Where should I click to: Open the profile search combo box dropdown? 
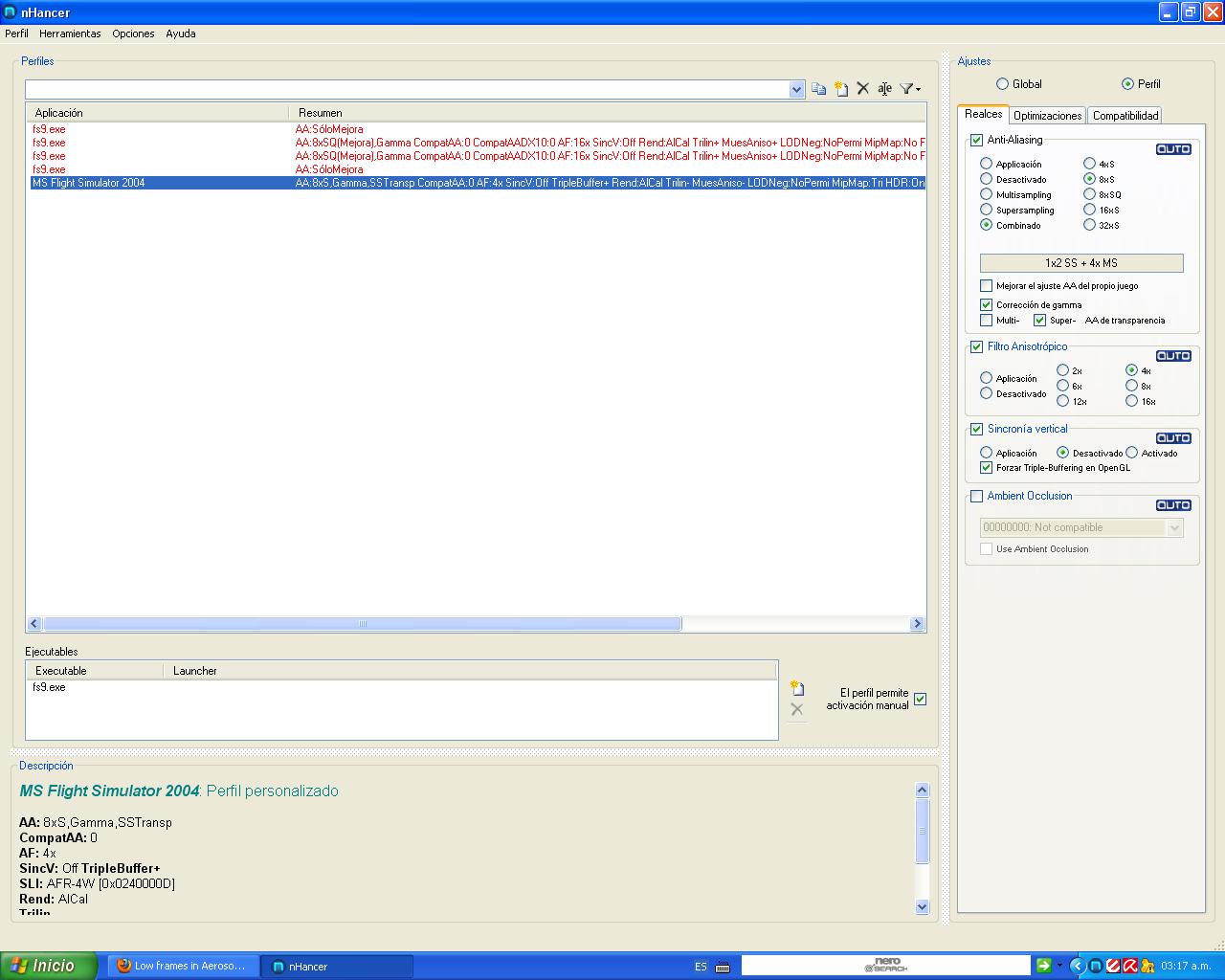(796, 89)
